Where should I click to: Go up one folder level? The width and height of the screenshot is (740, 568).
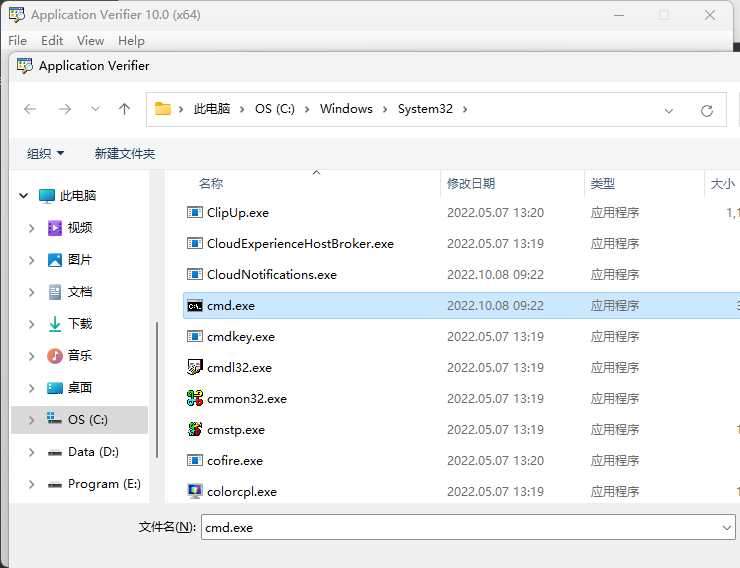coord(125,109)
